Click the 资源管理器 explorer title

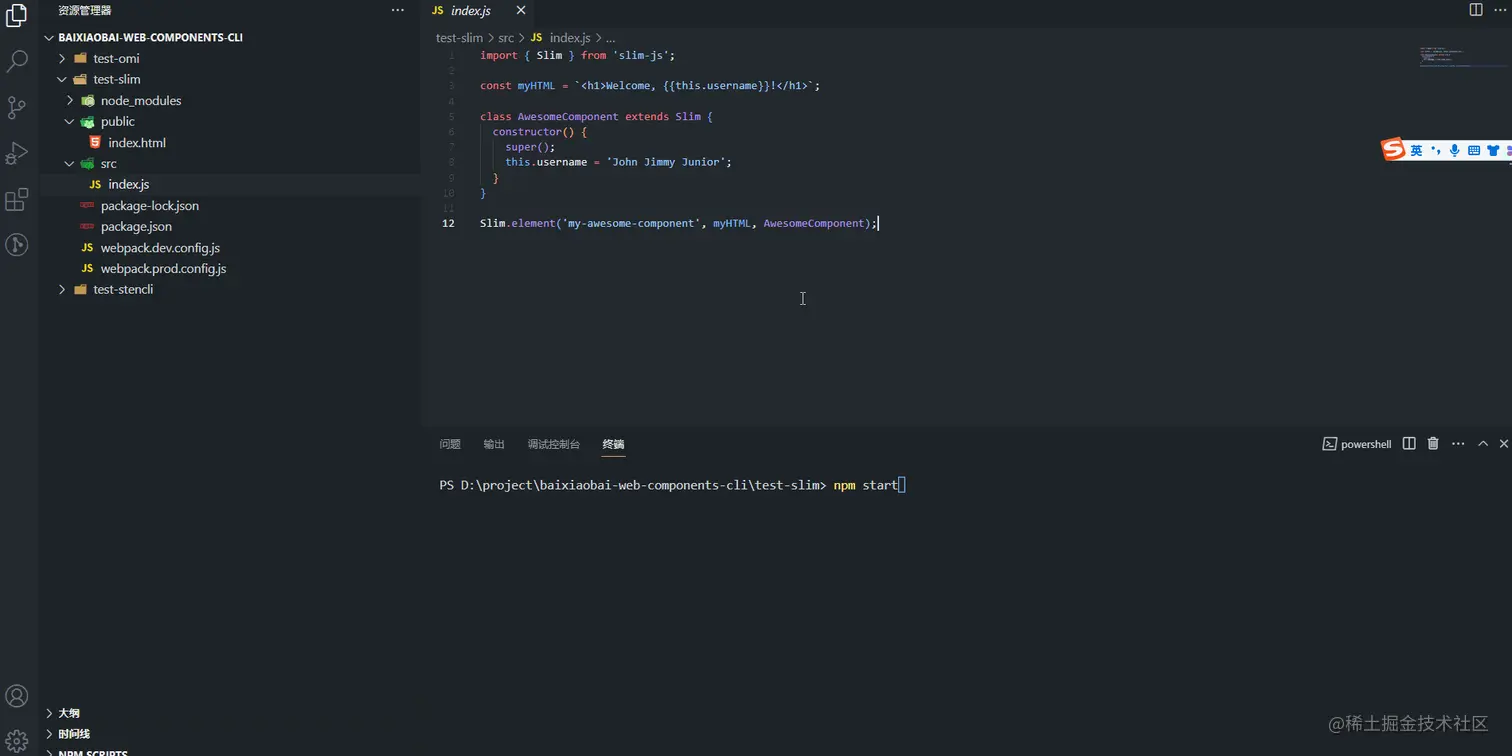(85, 10)
